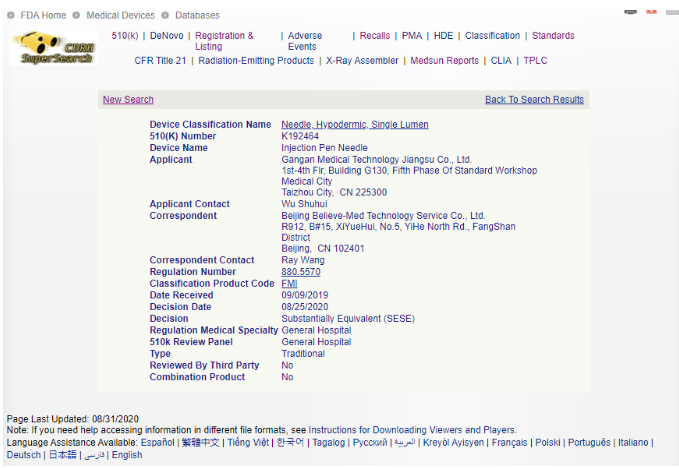Open the CFR Title 21 link
Screen dimensions: 679x468
[x=160, y=61]
